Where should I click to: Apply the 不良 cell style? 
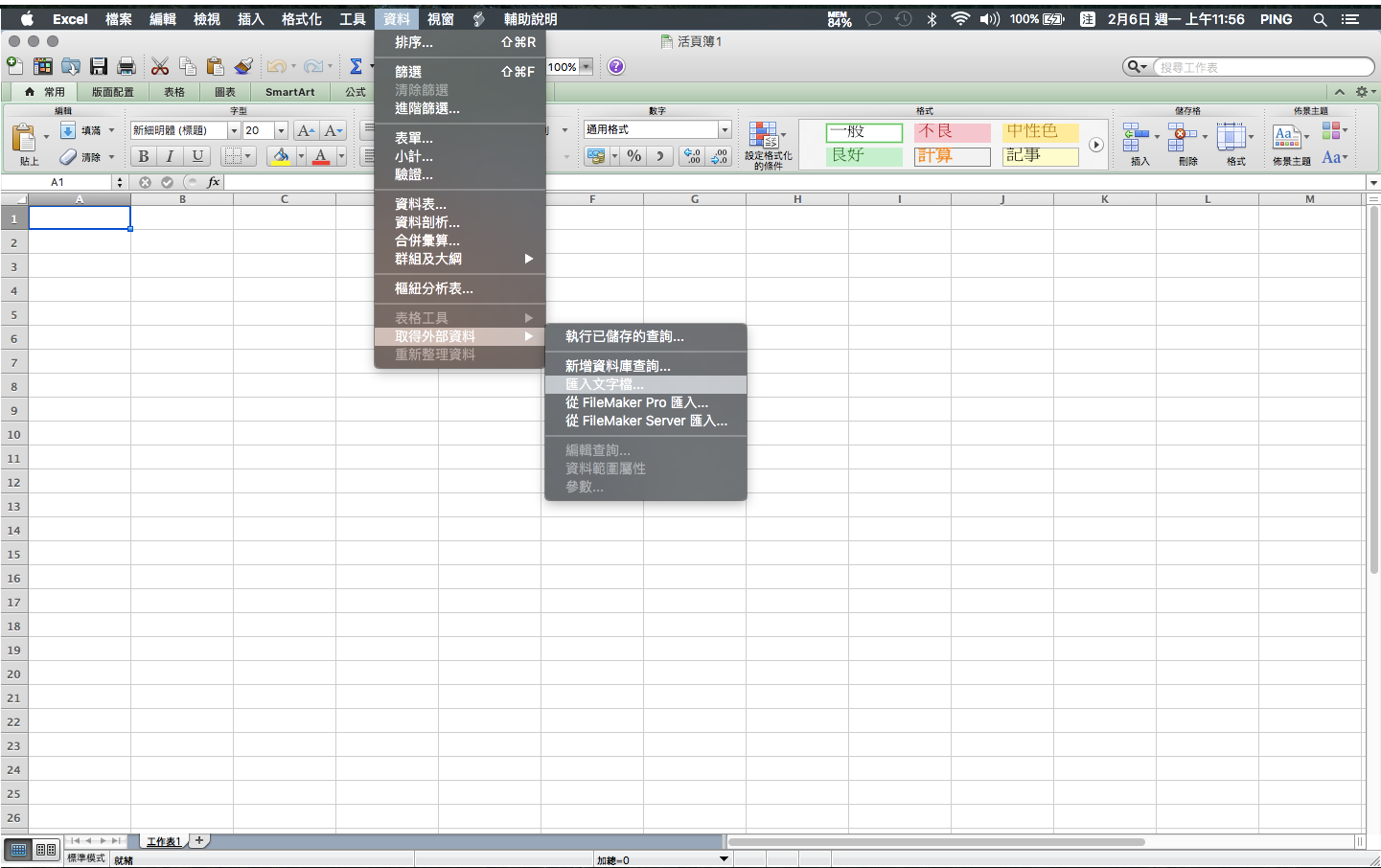(x=952, y=132)
